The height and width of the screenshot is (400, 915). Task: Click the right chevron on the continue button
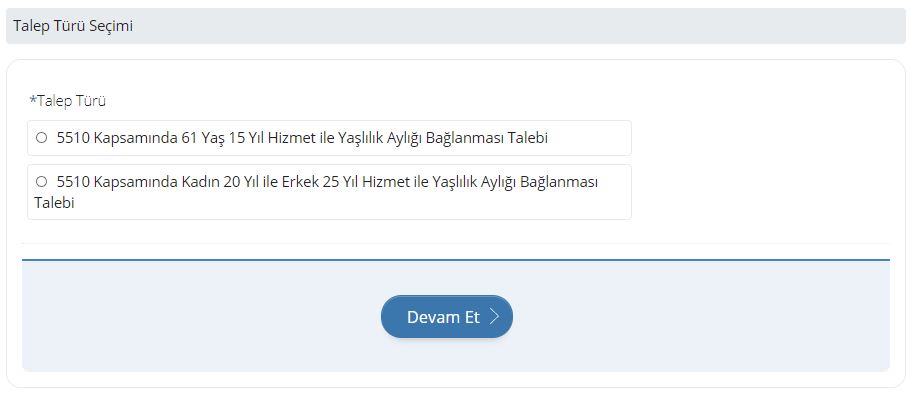[494, 317]
